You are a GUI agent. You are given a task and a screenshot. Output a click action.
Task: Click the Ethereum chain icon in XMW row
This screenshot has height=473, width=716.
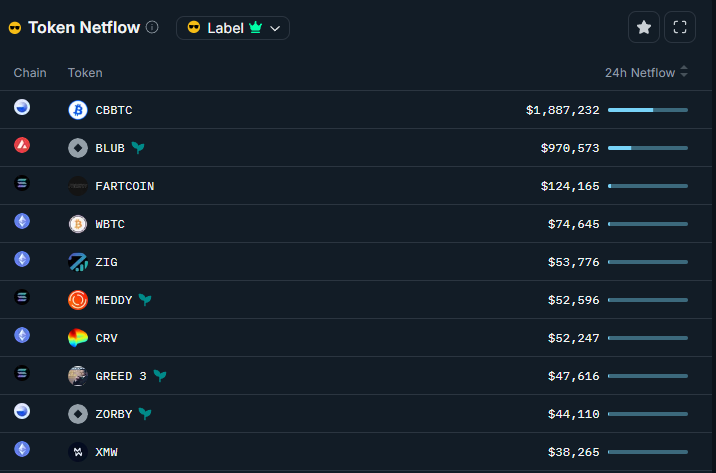(x=22, y=449)
